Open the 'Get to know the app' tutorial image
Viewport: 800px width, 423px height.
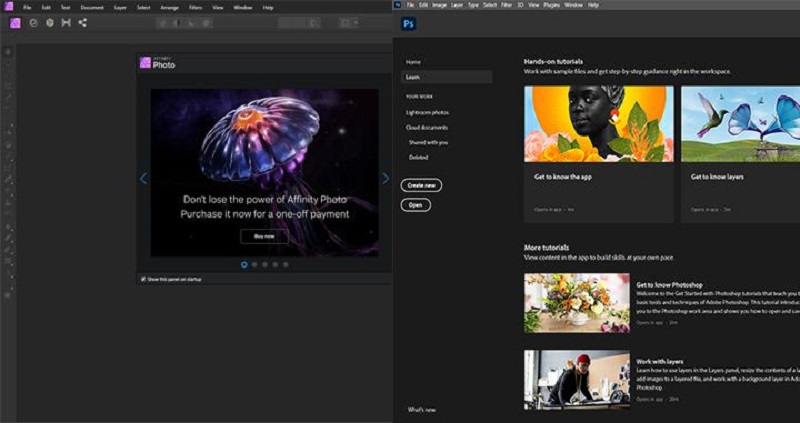(598, 124)
